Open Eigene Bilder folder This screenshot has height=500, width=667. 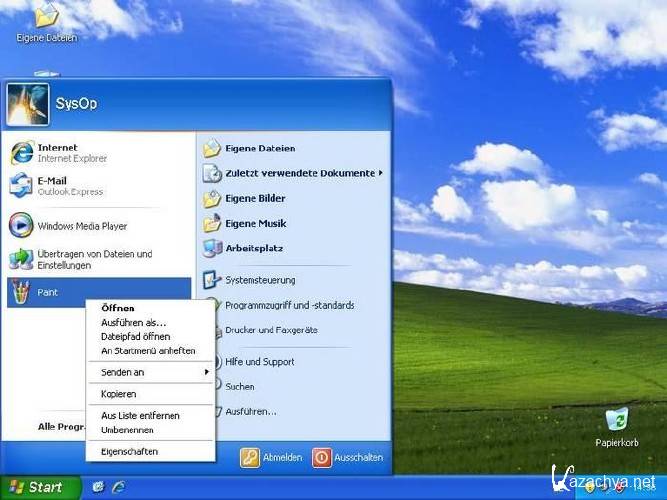254,198
